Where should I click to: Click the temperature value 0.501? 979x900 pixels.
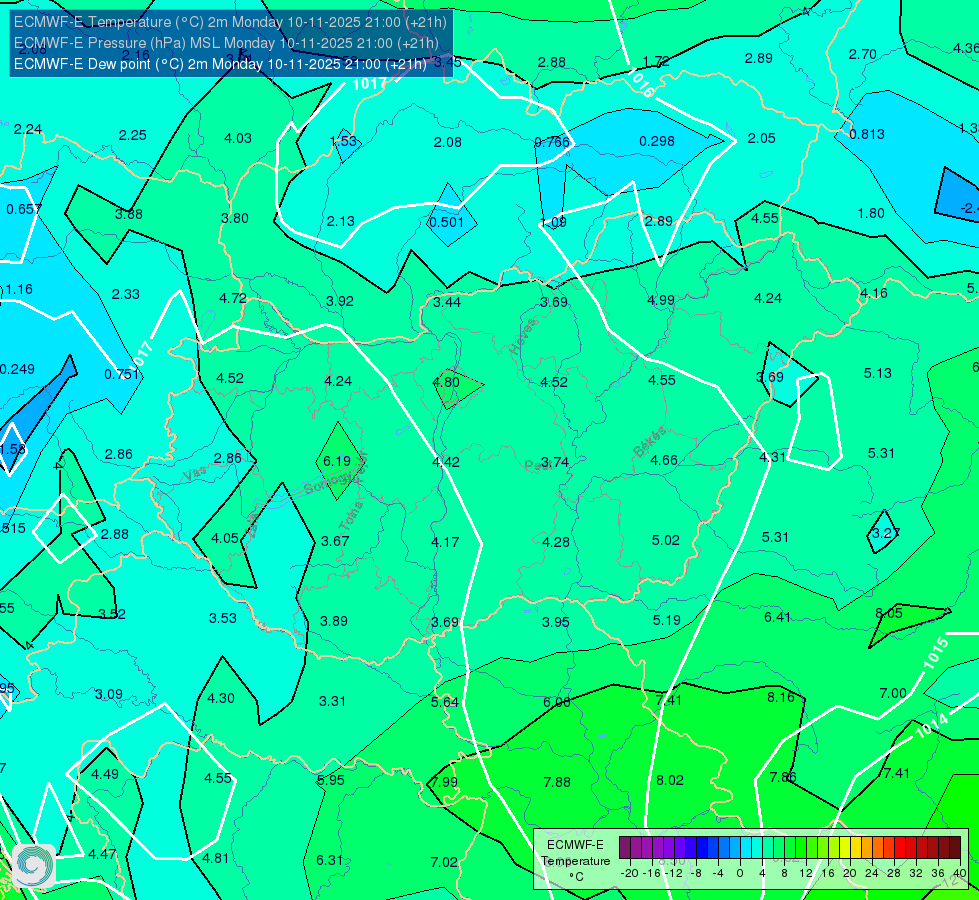click(446, 222)
